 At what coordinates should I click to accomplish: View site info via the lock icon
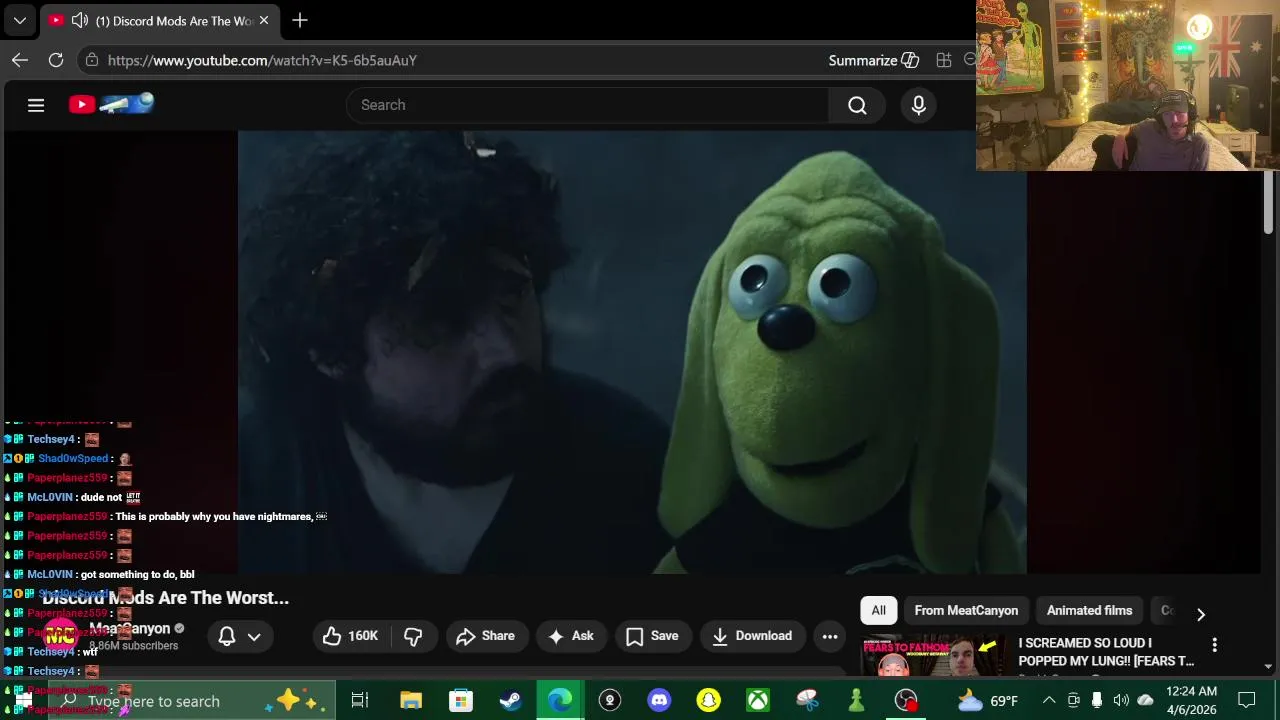(x=92, y=60)
